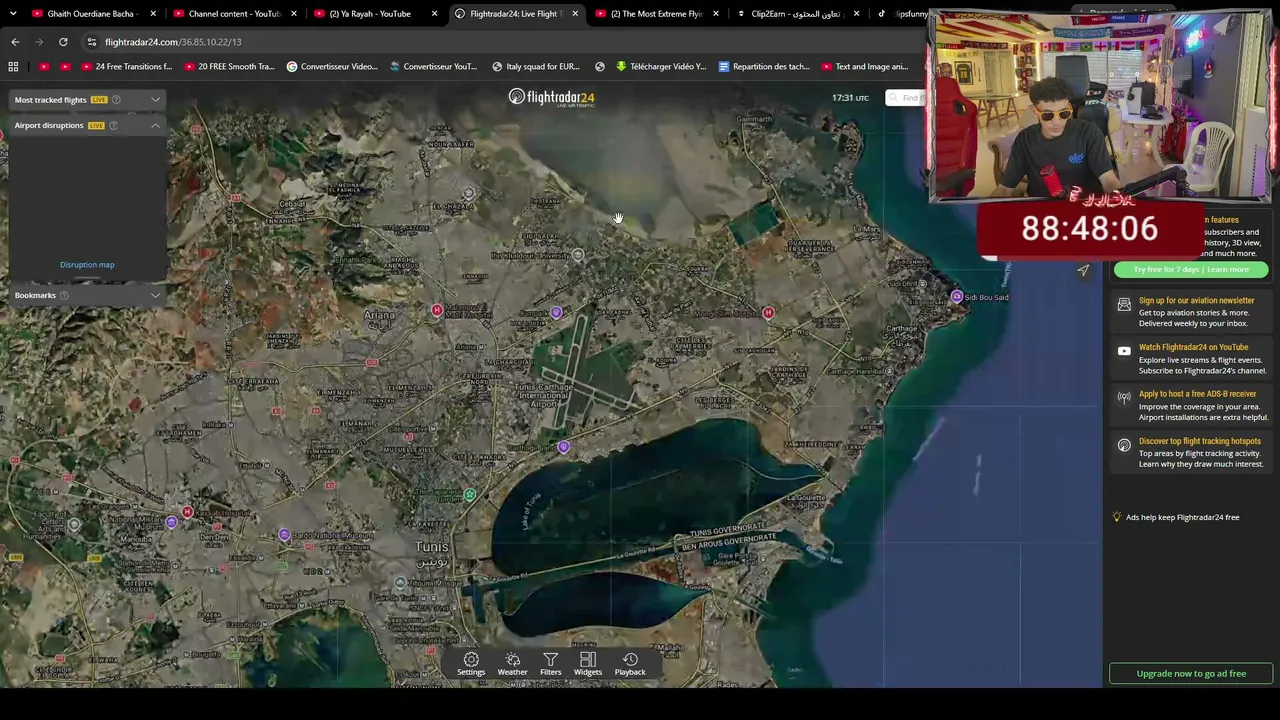Click the site info icon in address bar
1280x720 pixels.
[x=91, y=42]
